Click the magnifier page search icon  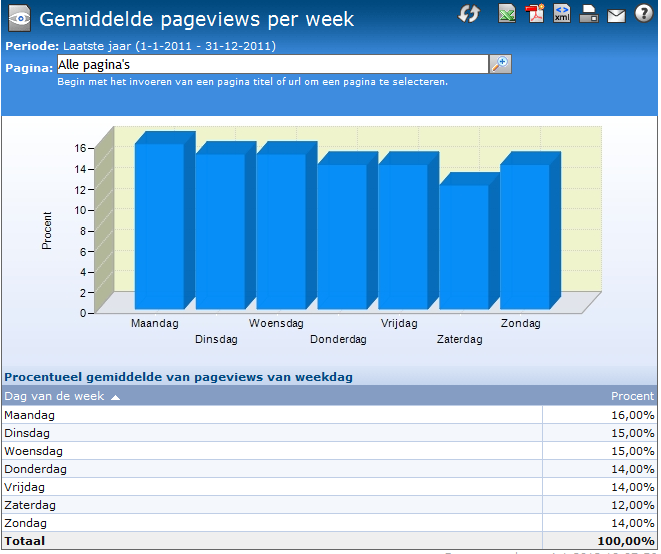click(500, 64)
